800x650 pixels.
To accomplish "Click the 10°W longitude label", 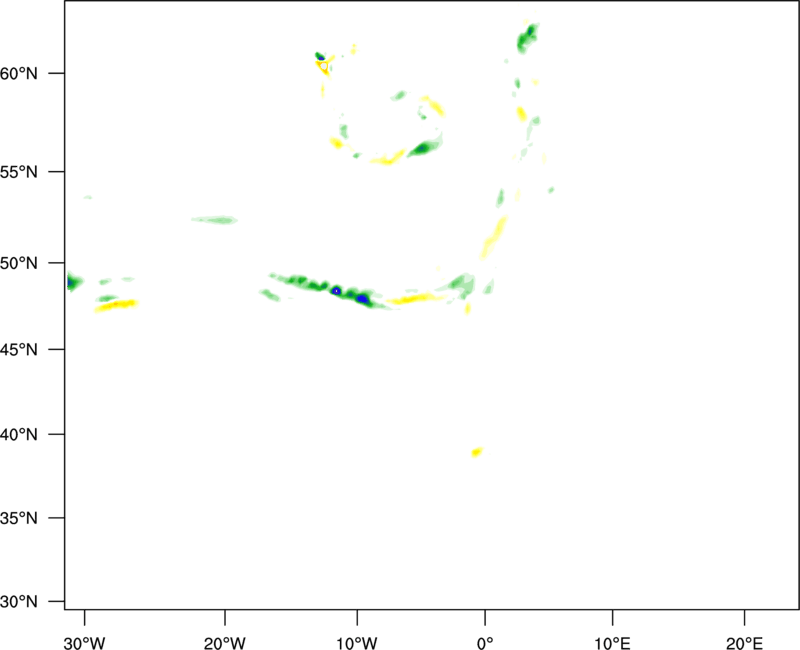I will point(357,643).
